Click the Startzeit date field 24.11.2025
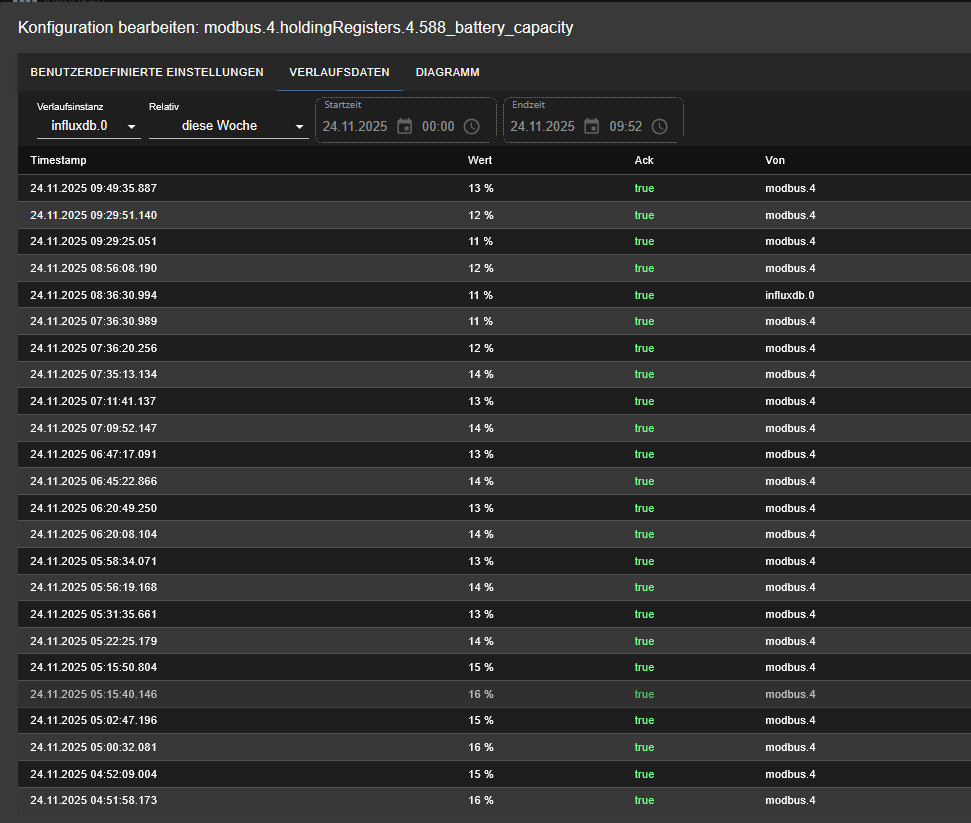971x823 pixels. coord(355,126)
